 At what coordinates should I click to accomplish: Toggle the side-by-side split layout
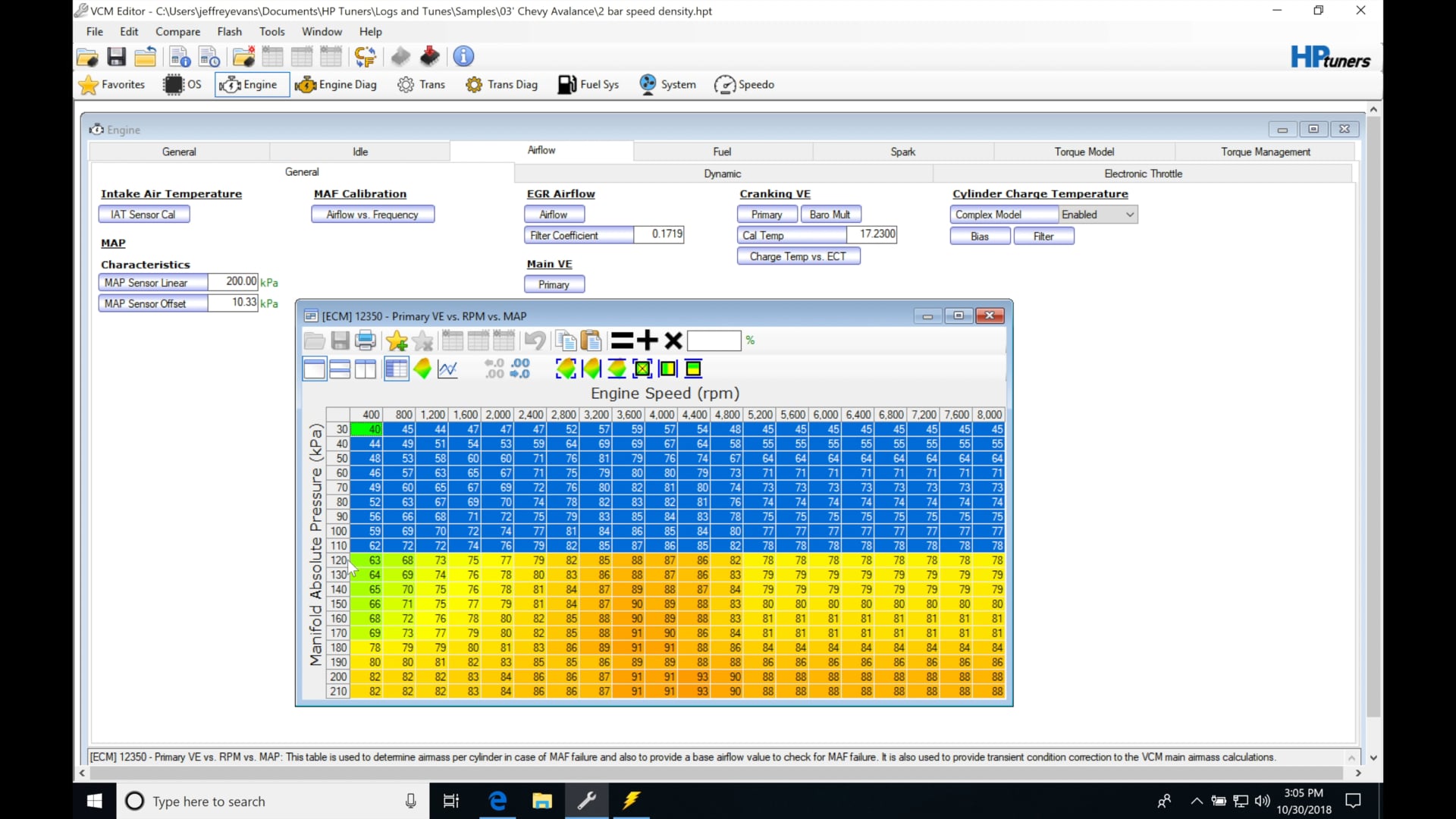[366, 369]
